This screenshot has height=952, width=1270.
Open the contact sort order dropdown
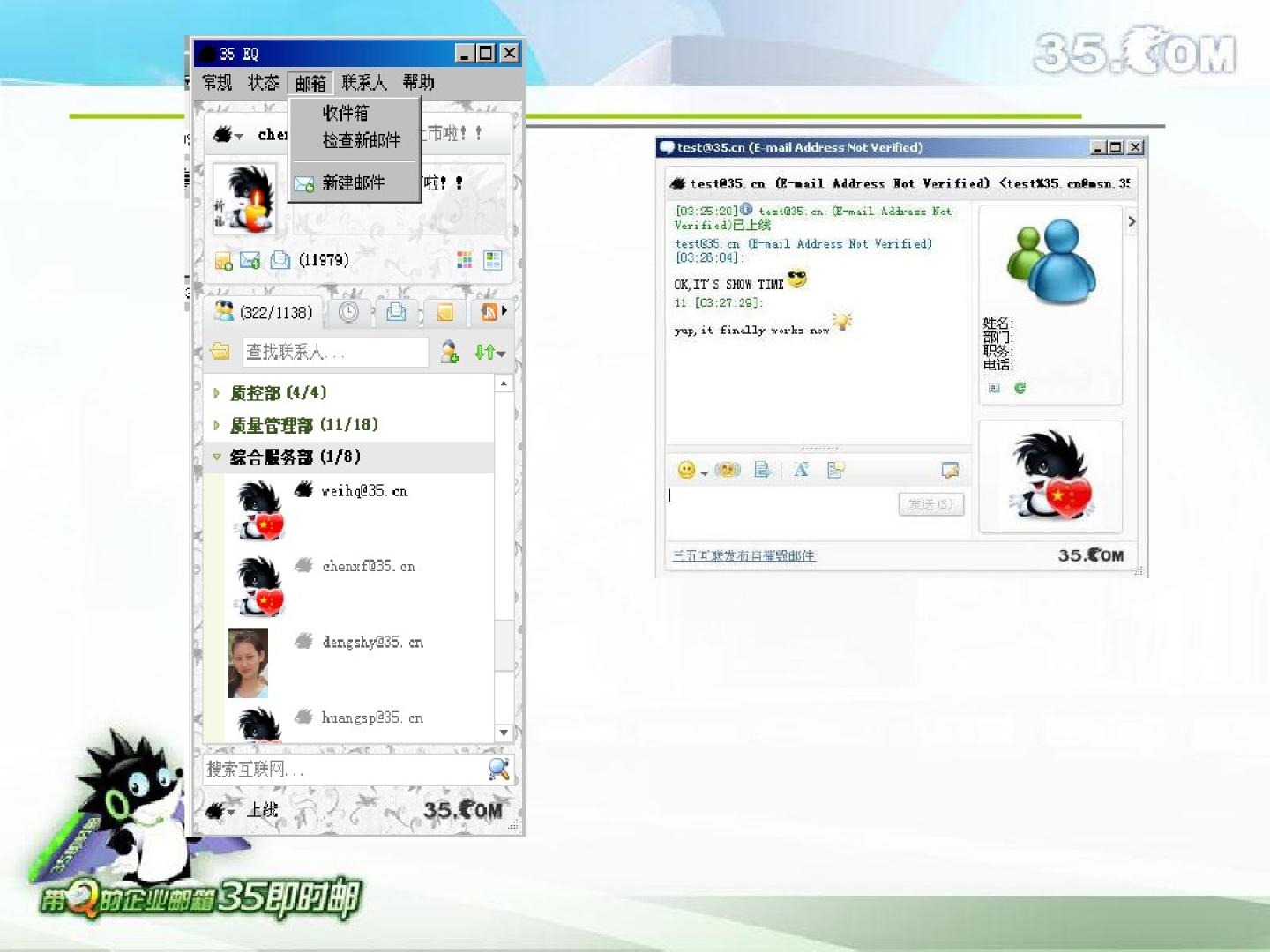(489, 353)
